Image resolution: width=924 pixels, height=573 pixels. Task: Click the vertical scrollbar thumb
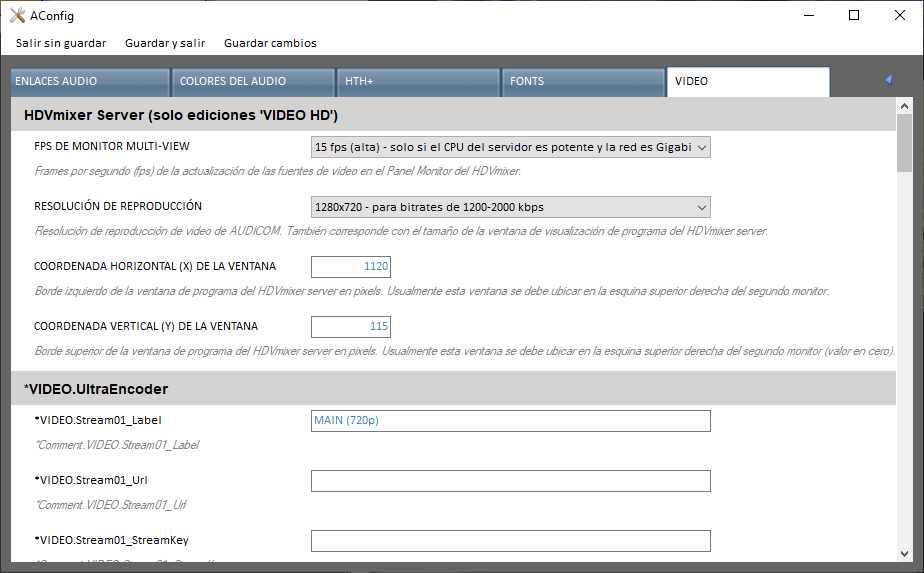(x=905, y=143)
